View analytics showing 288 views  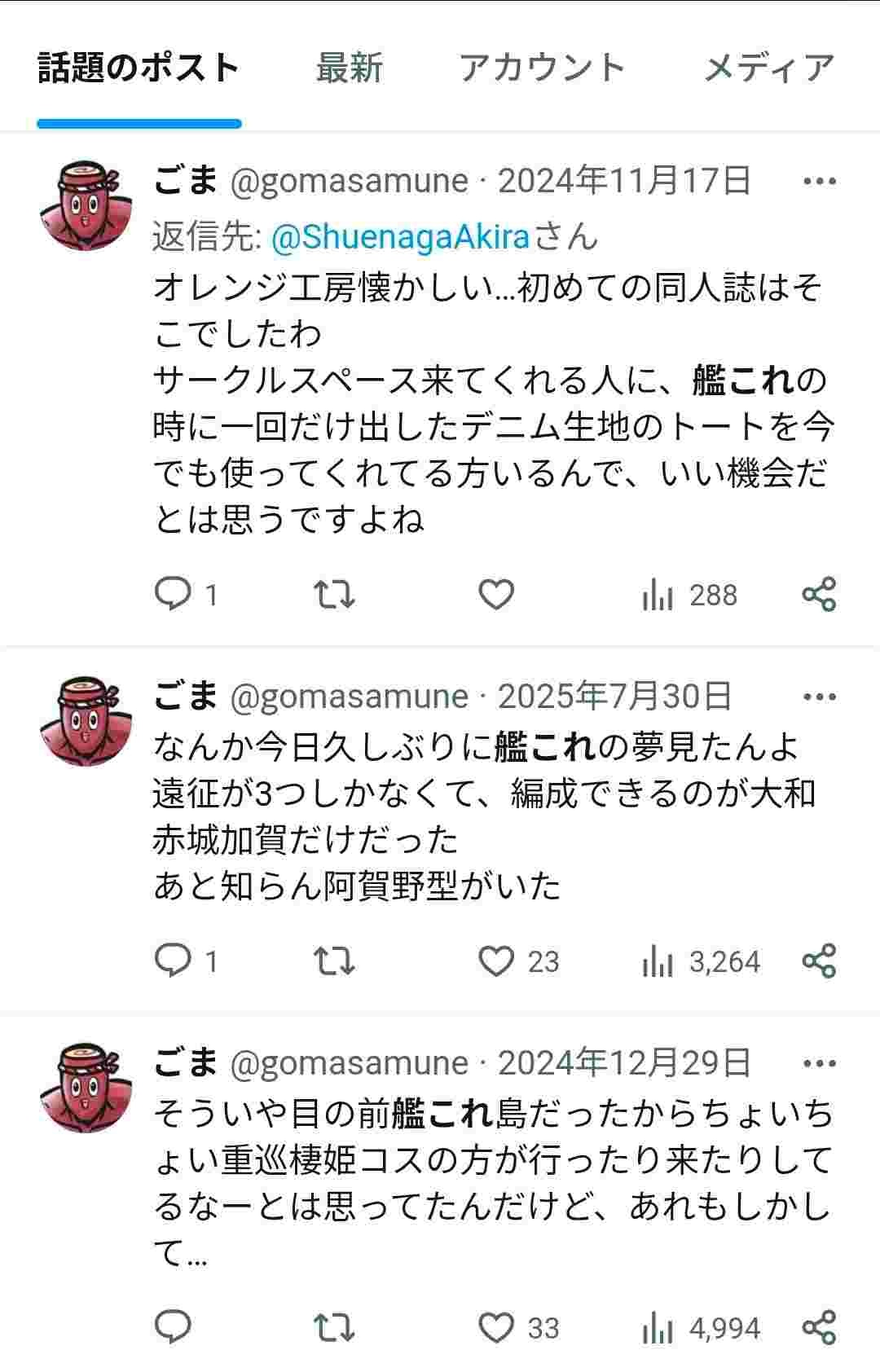[x=689, y=596]
